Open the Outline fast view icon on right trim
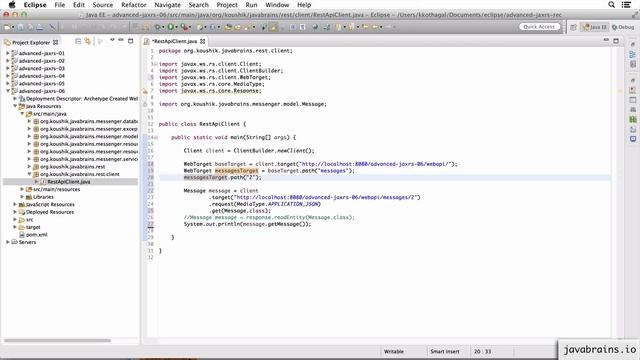The height and width of the screenshot is (360, 640). tap(633, 54)
